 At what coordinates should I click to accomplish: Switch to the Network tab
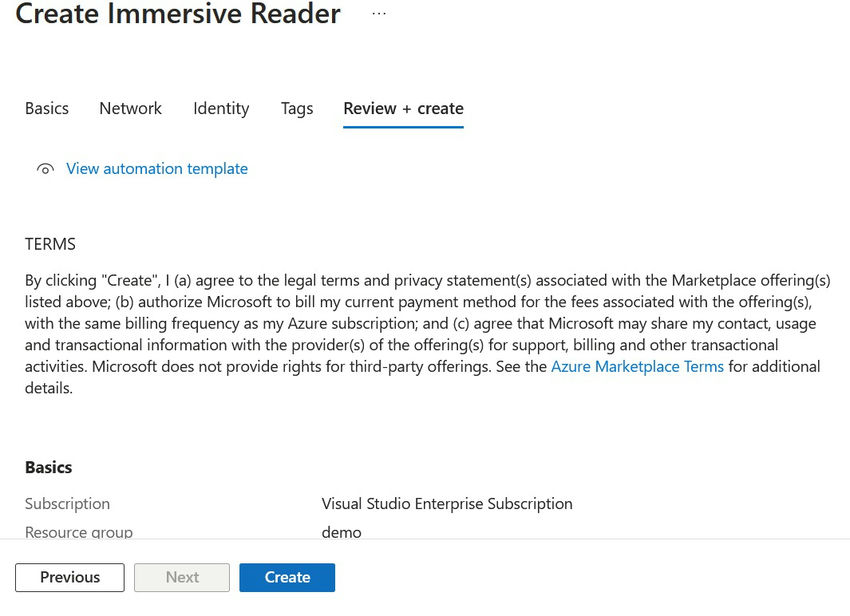(x=130, y=108)
